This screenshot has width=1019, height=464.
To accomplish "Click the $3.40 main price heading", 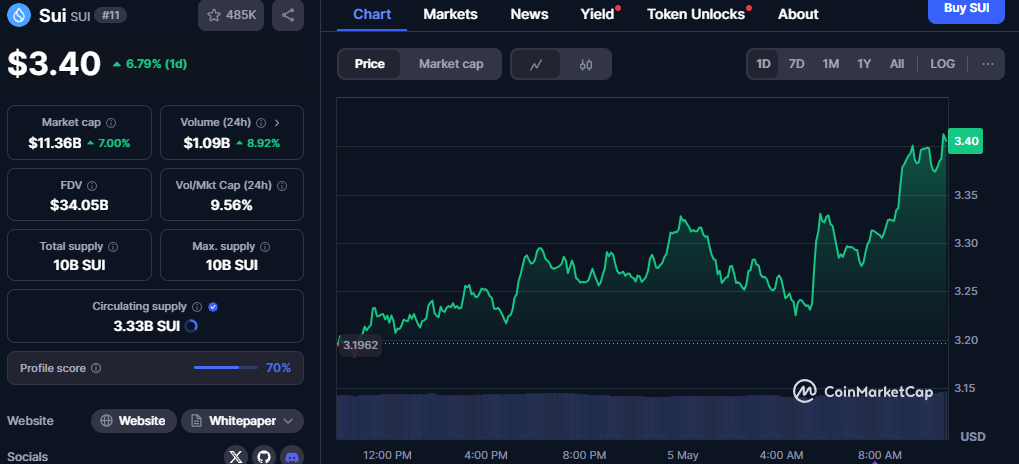I will [54, 64].
